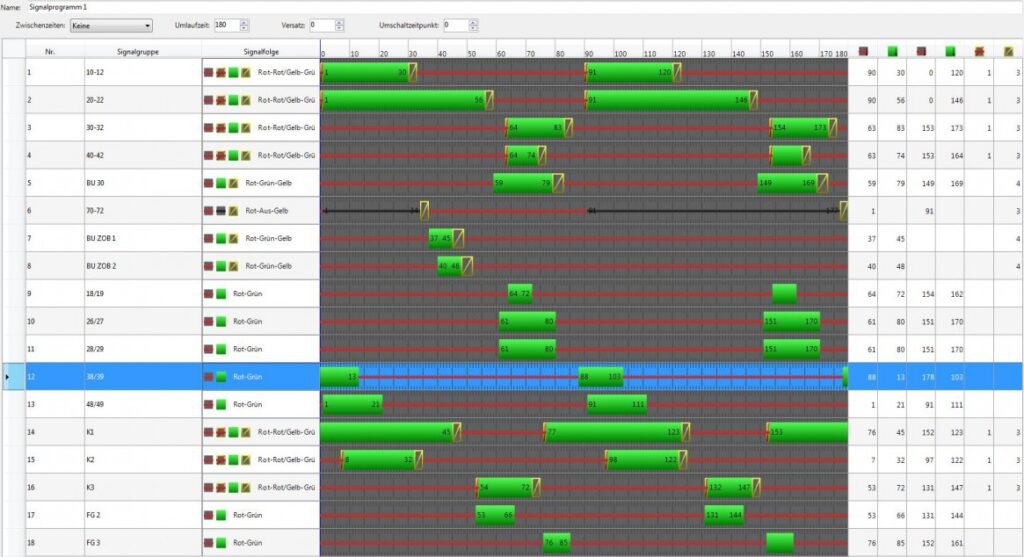Click the Umschaltzeitpunkt value field

455,25
